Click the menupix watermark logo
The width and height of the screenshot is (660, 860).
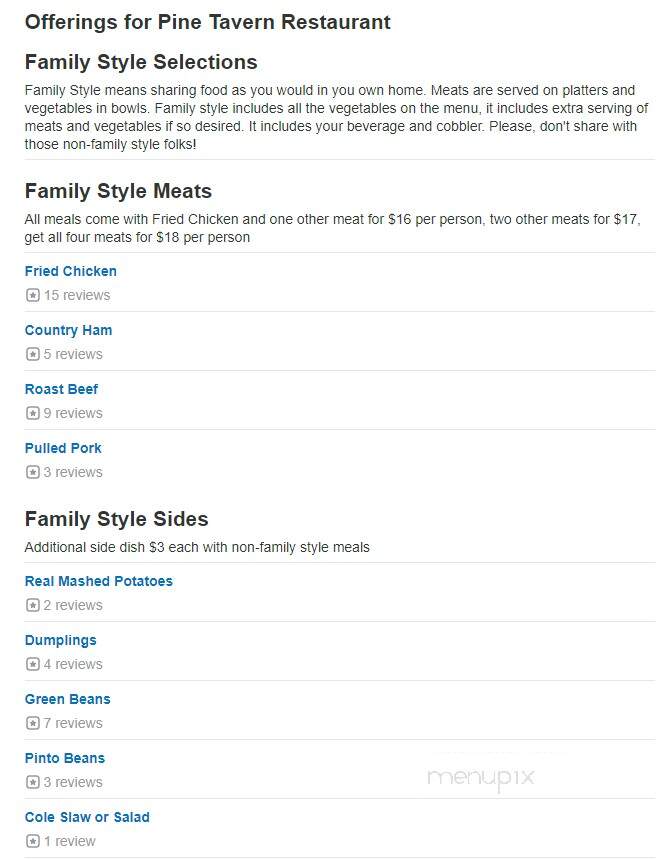481,778
